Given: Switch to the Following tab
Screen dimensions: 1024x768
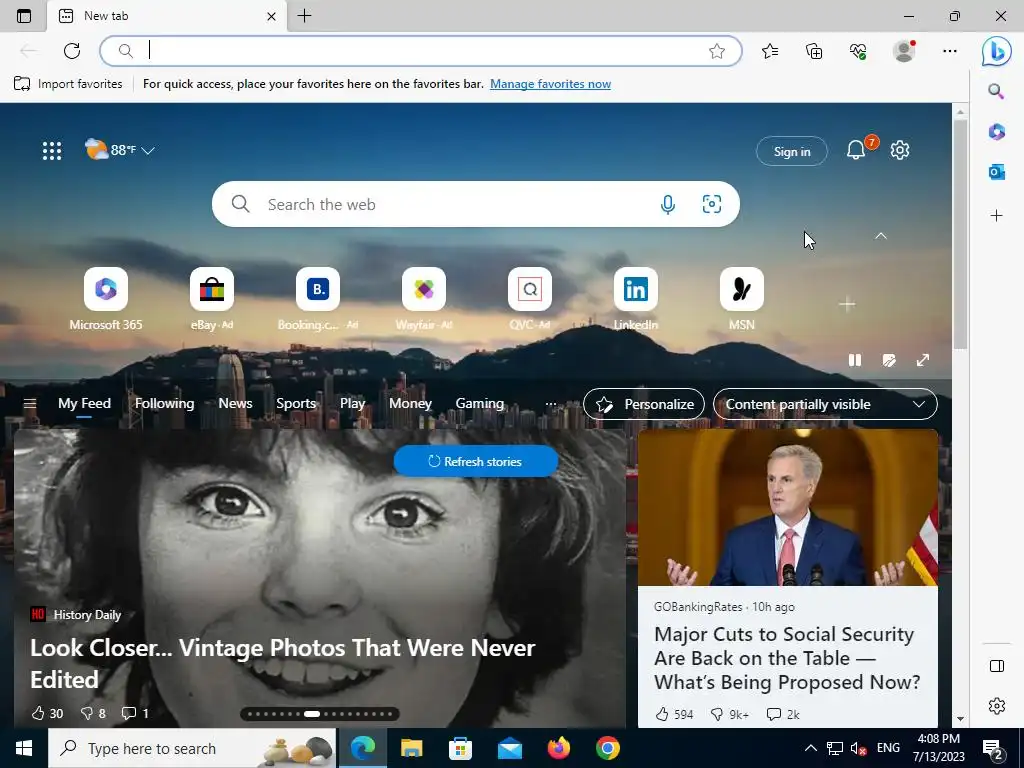Looking at the screenshot, I should point(165,404).
